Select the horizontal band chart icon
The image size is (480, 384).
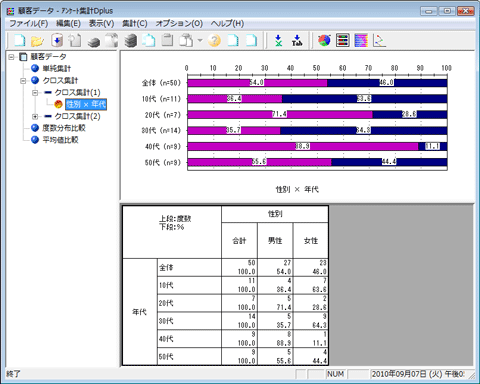click(x=343, y=41)
